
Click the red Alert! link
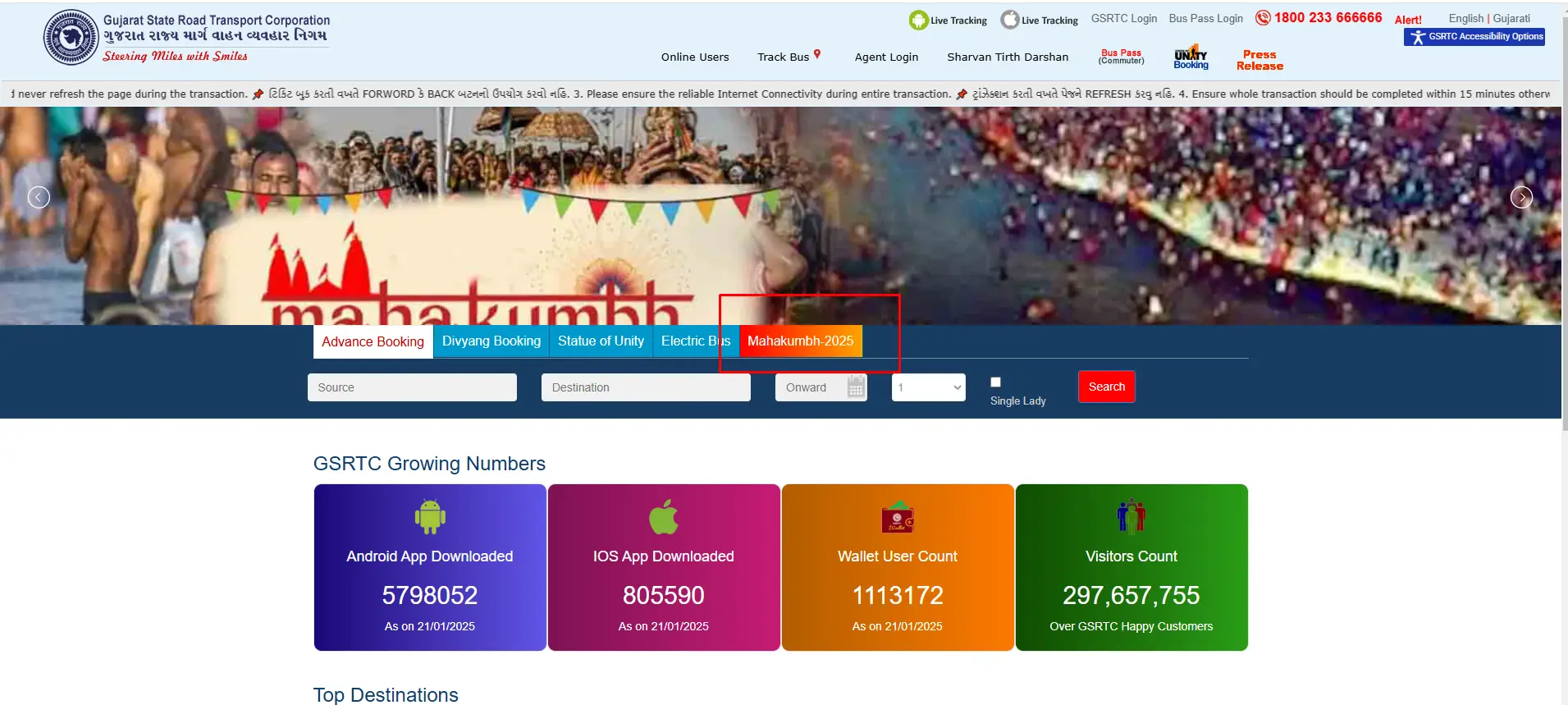click(x=1408, y=20)
